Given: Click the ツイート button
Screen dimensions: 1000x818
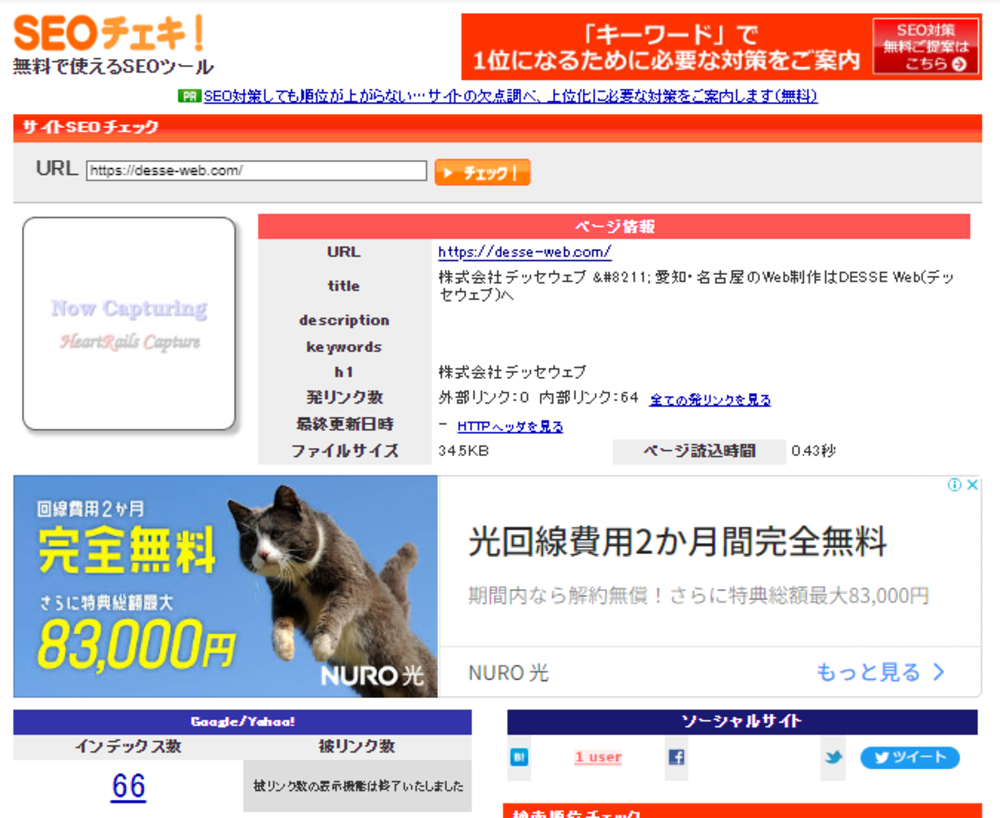Looking at the screenshot, I should (x=910, y=757).
